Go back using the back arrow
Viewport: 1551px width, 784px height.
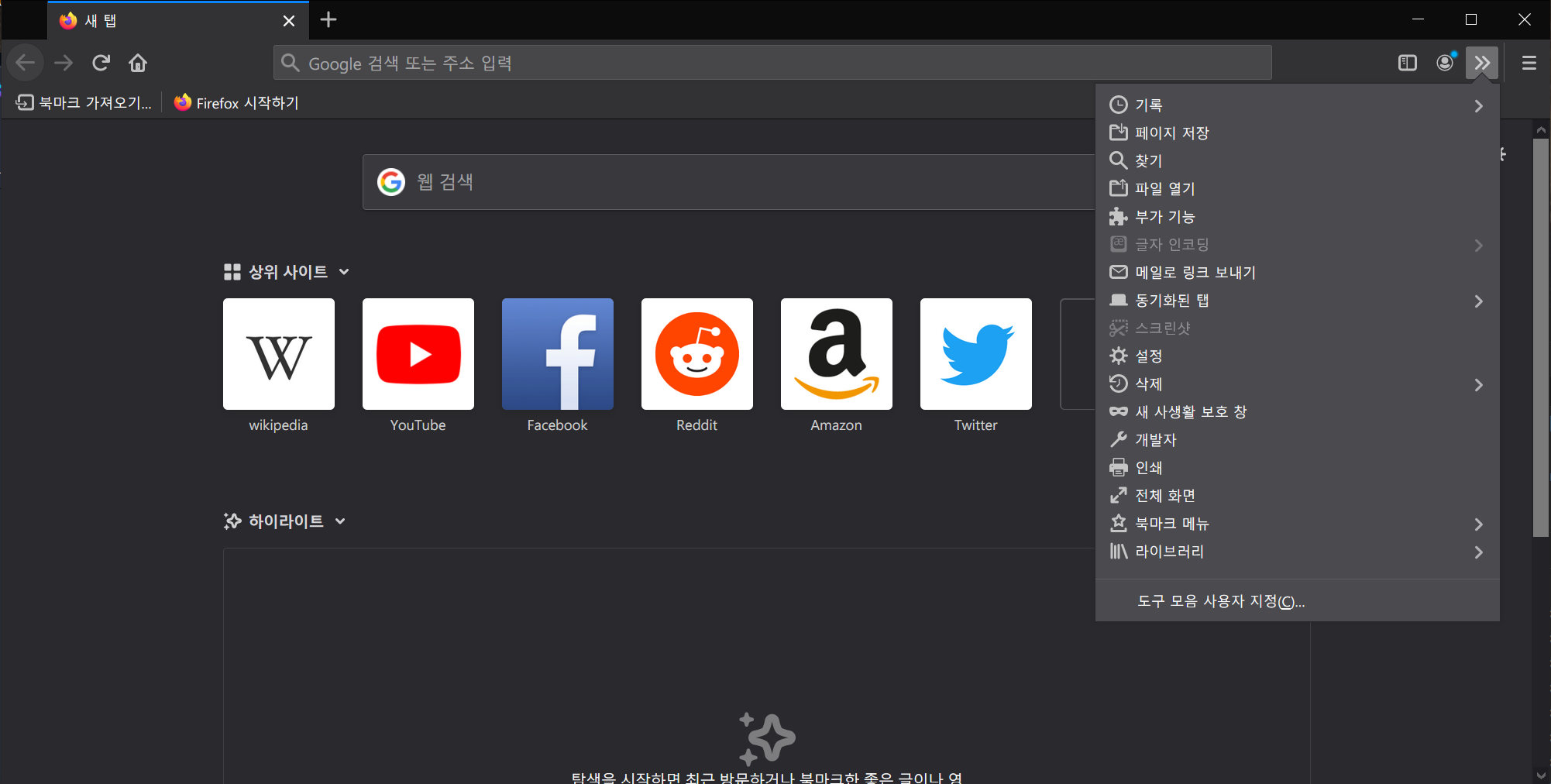click(26, 63)
